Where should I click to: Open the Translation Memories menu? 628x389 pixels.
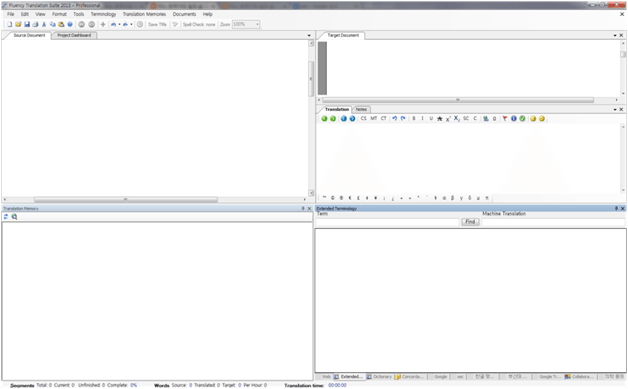[144, 14]
